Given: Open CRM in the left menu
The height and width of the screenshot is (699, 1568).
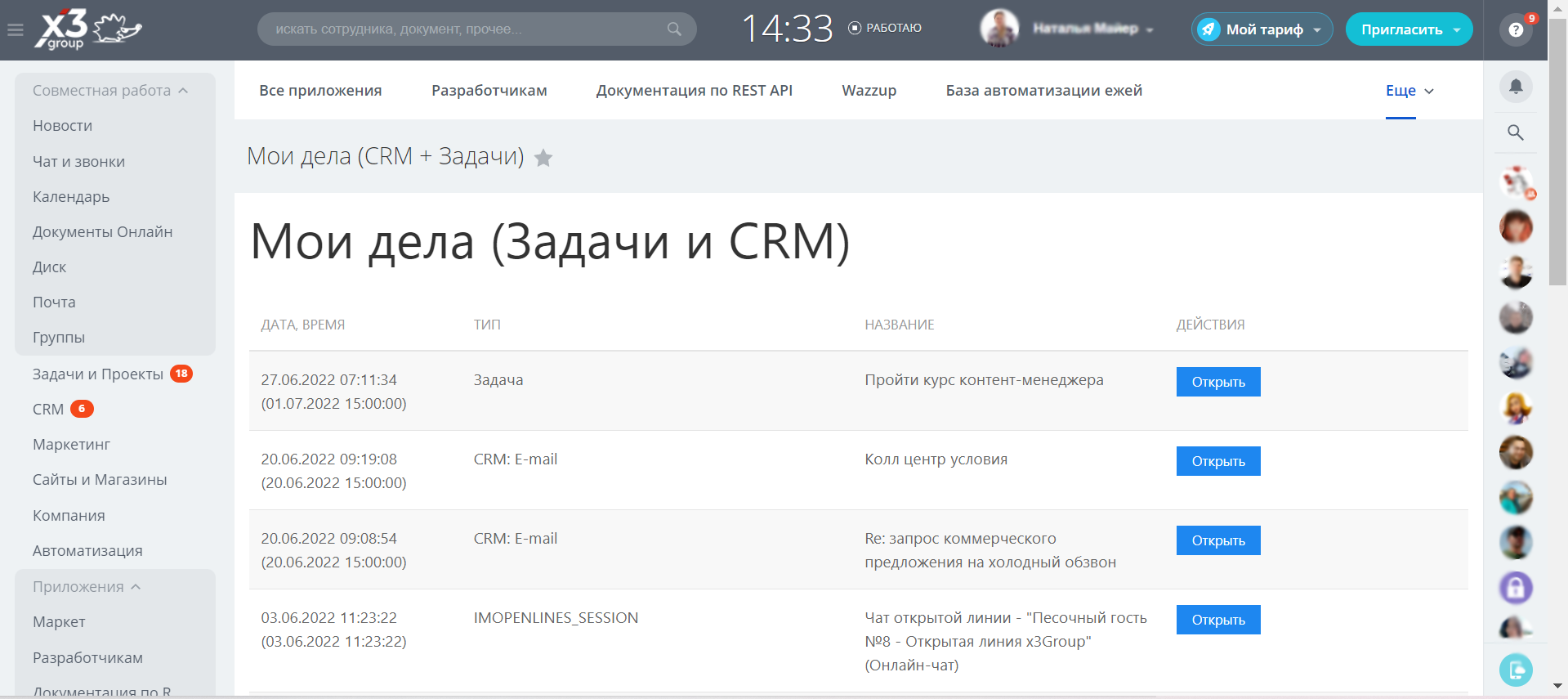Looking at the screenshot, I should [x=48, y=410].
